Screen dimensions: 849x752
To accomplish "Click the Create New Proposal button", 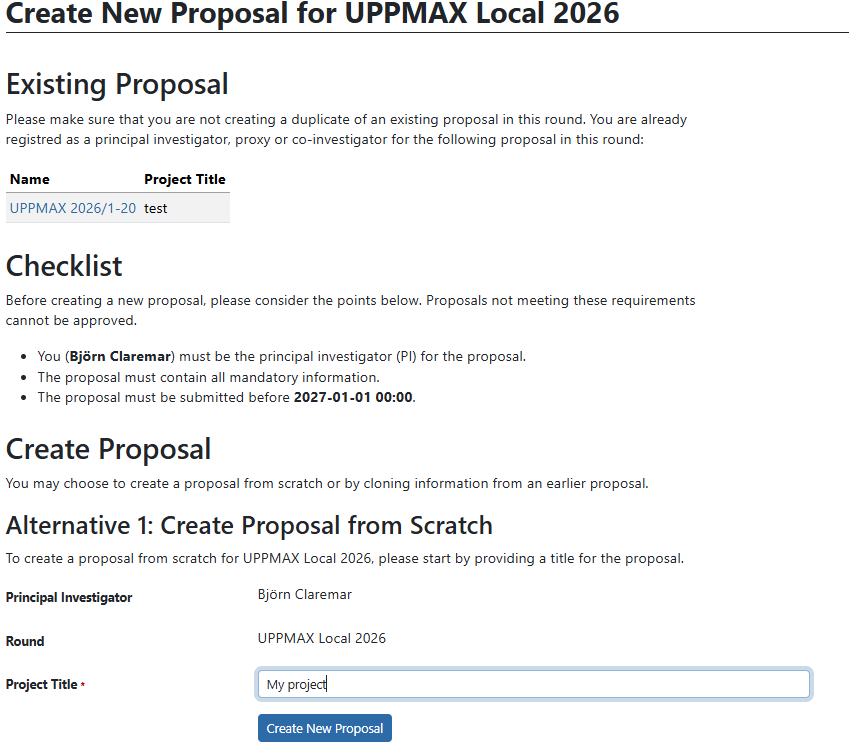I will [x=324, y=728].
